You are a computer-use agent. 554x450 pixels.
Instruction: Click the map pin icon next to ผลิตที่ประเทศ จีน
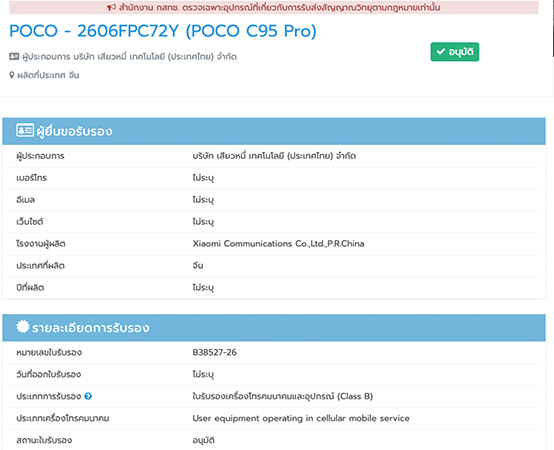12,75
